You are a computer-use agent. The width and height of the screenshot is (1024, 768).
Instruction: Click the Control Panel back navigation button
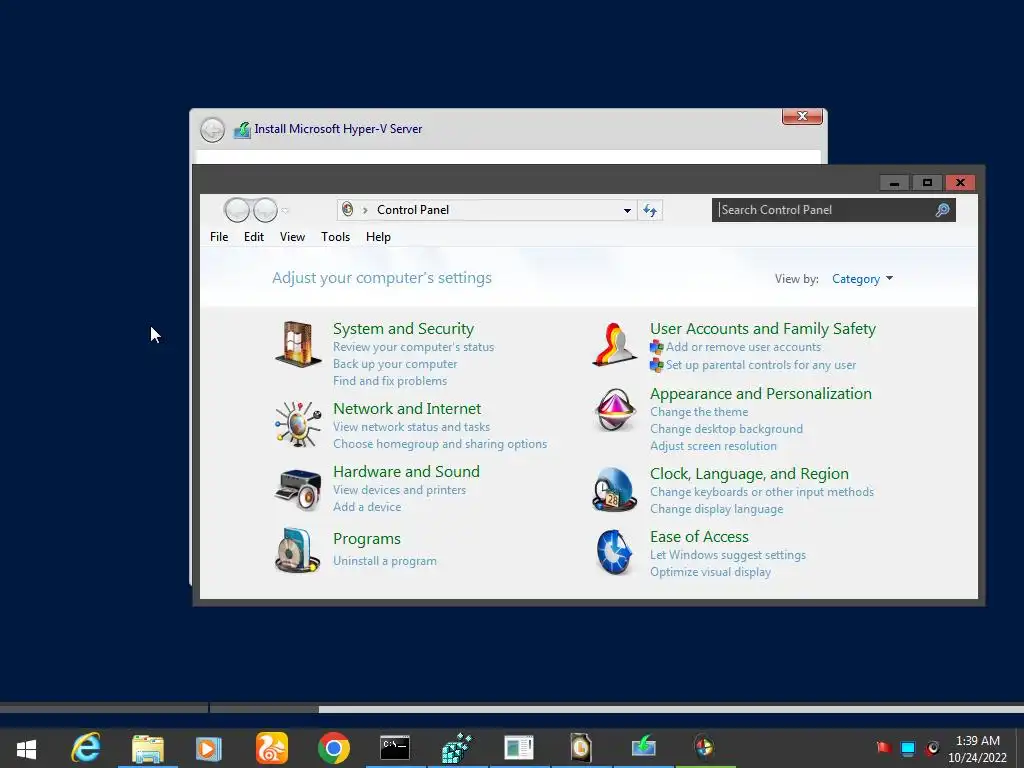point(237,210)
